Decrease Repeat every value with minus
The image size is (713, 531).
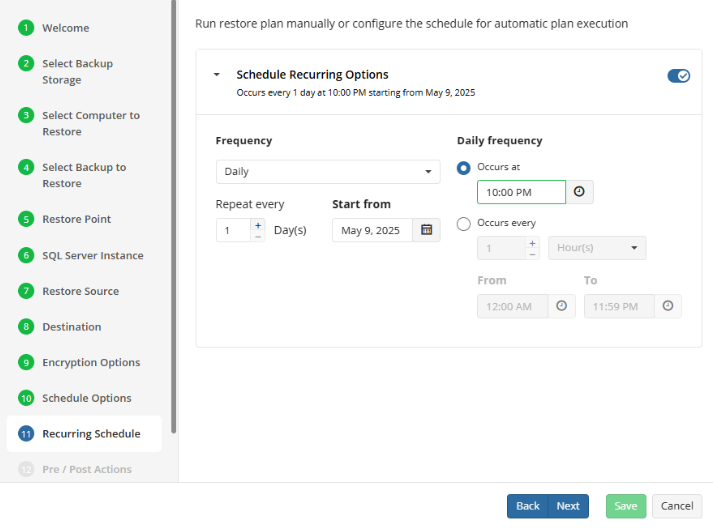(x=258, y=236)
